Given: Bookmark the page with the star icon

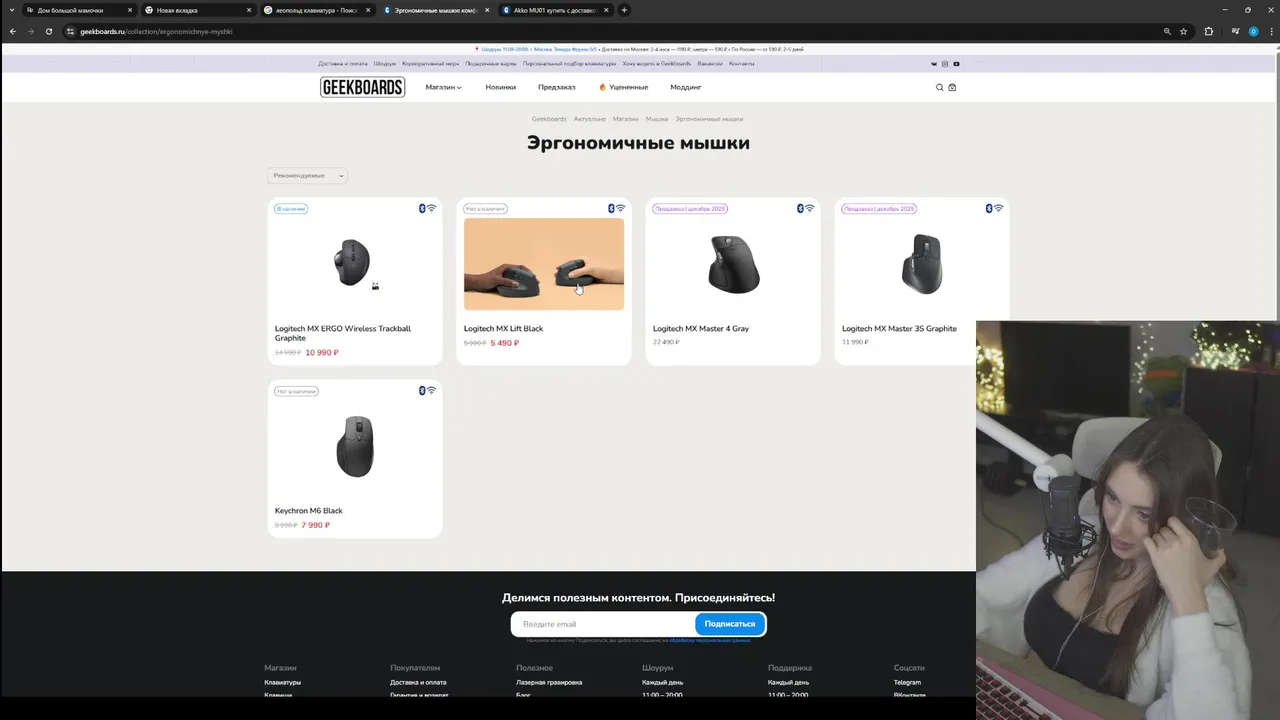Looking at the screenshot, I should [x=1184, y=31].
